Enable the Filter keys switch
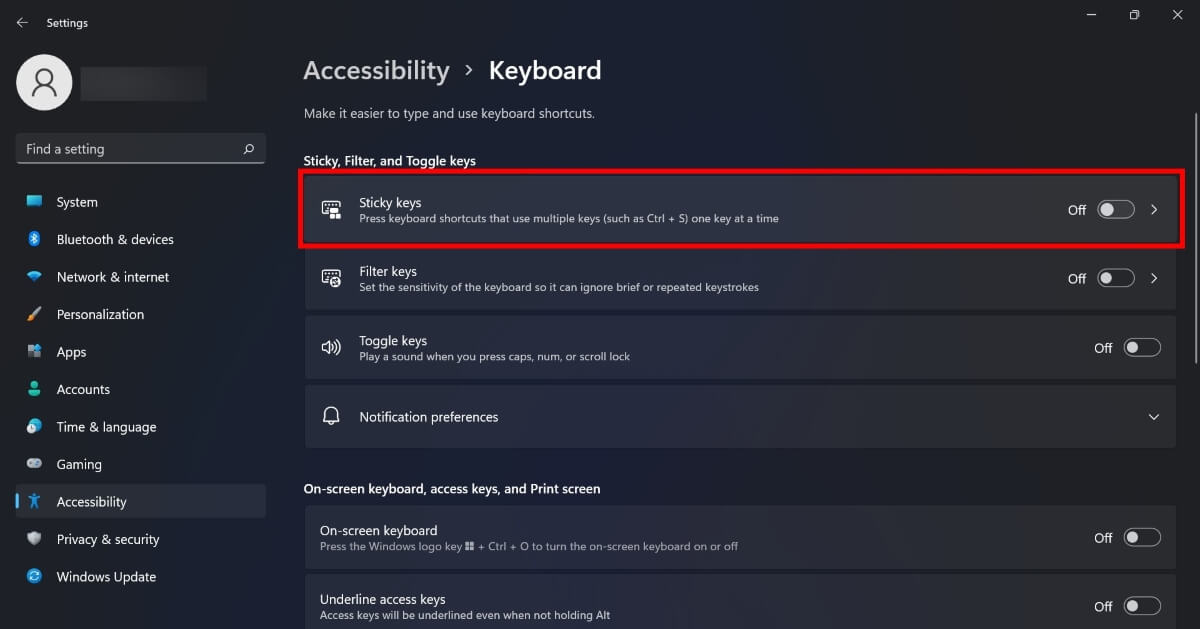 pyautogui.click(x=1115, y=279)
